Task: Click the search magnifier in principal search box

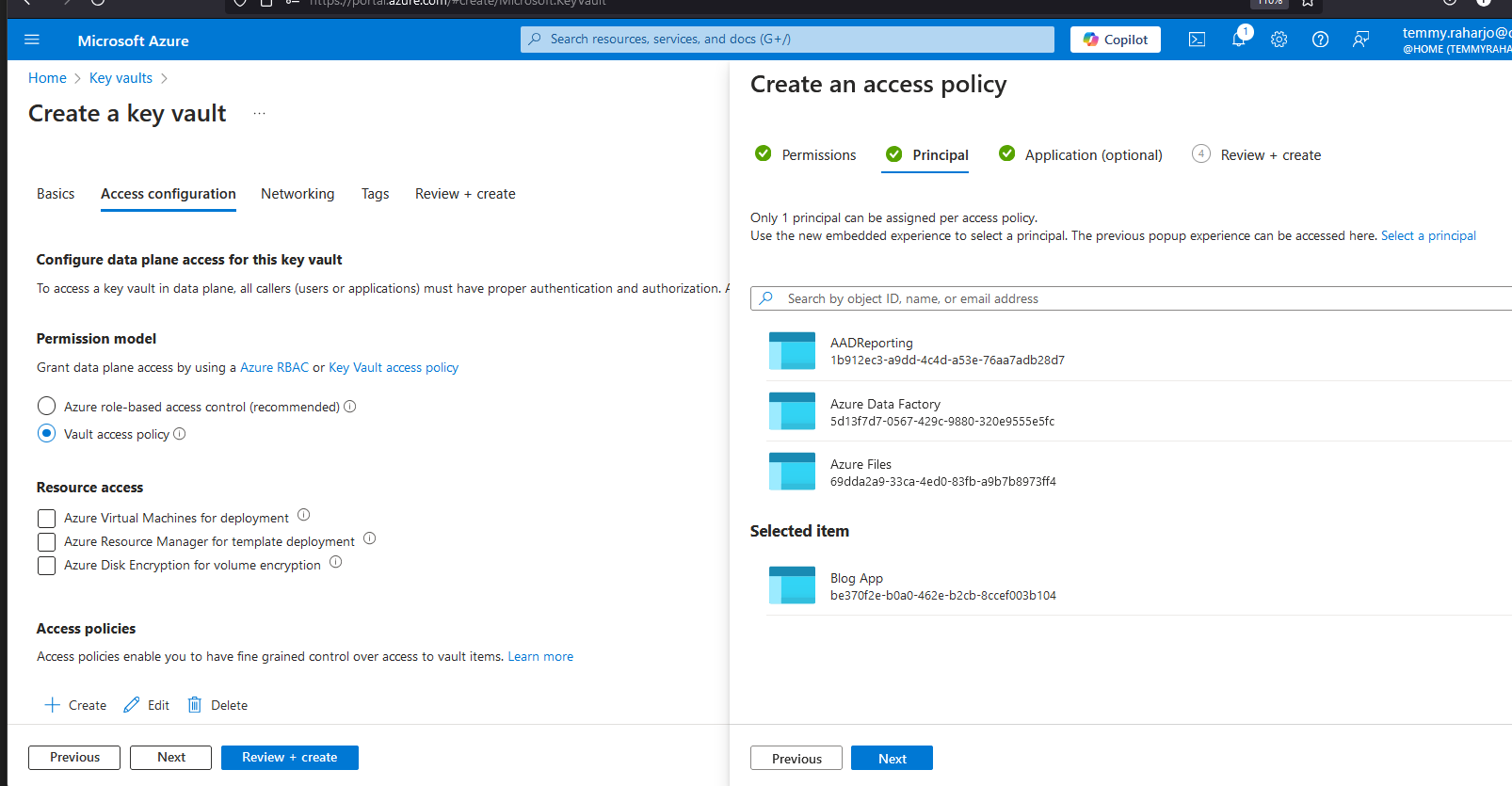Action: click(x=767, y=298)
